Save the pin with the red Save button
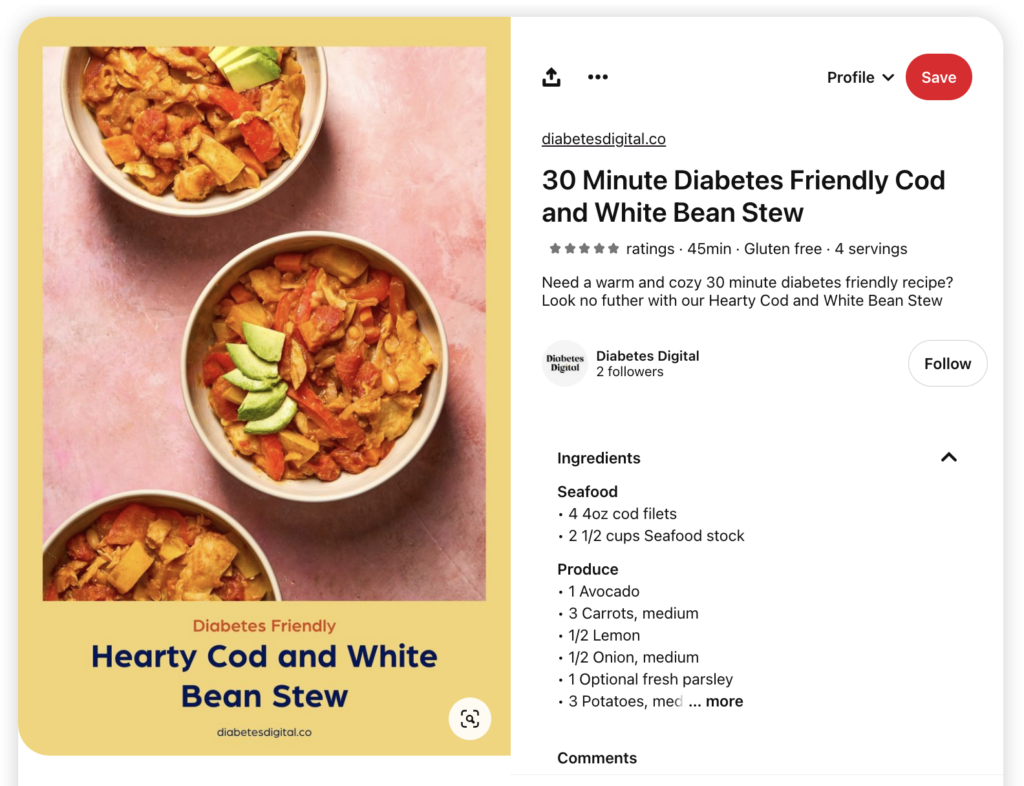 click(938, 77)
